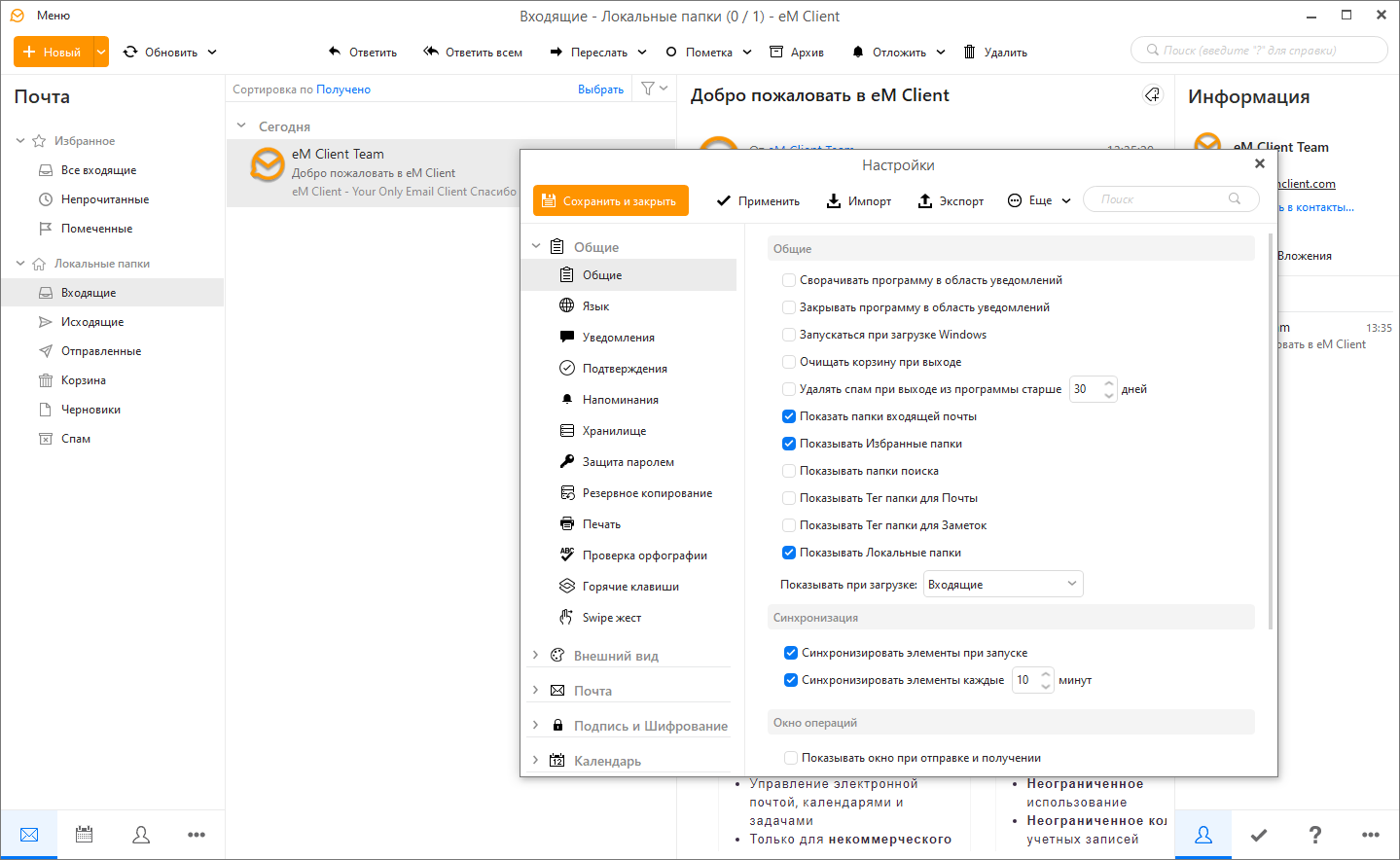Screen dimensions: 1400x860
Task: Collapse Общие settings section chevron
Action: pos(536,247)
